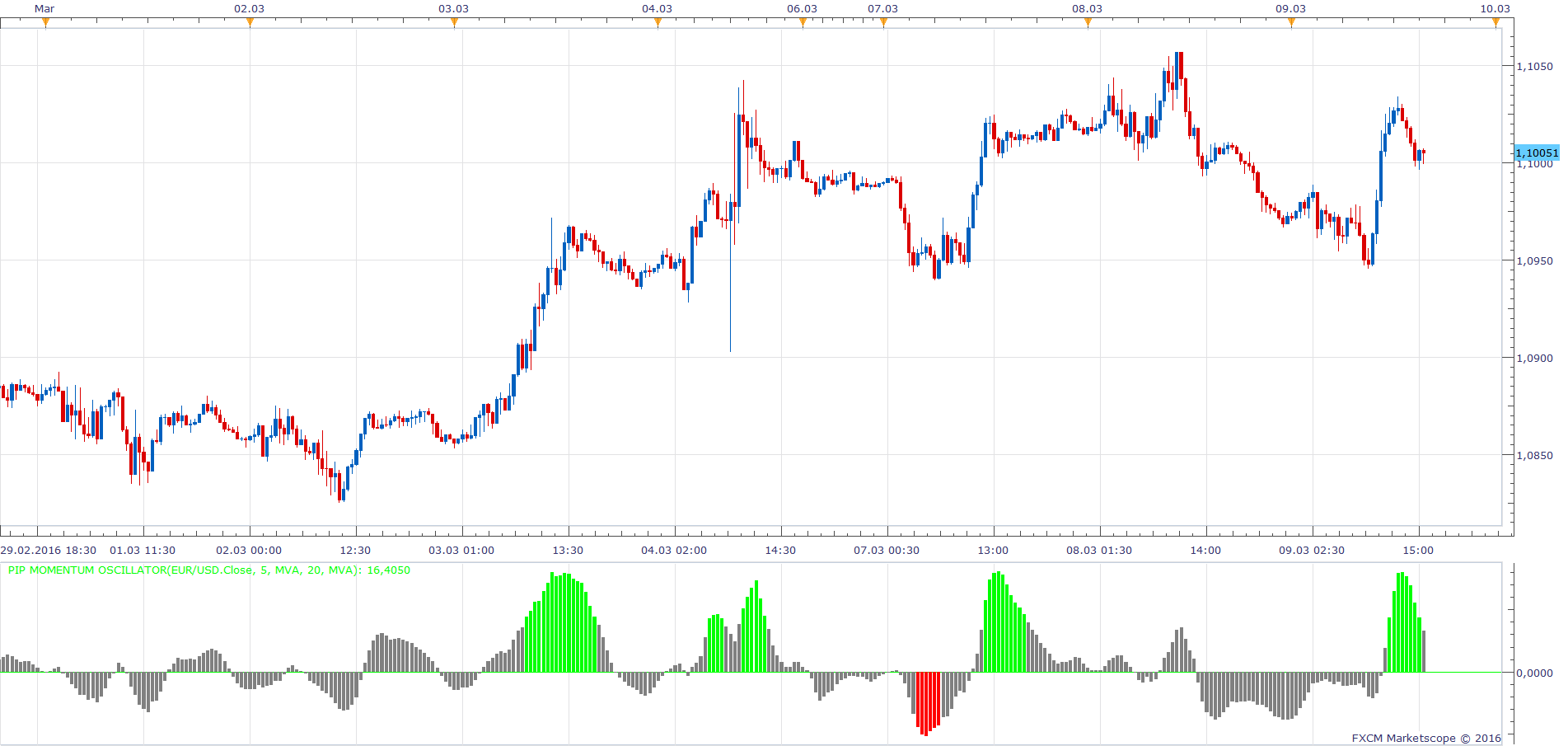Viewport: 1568px width, 746px height.
Task: Click the 1,0850 price axis label
Action: coord(1534,455)
